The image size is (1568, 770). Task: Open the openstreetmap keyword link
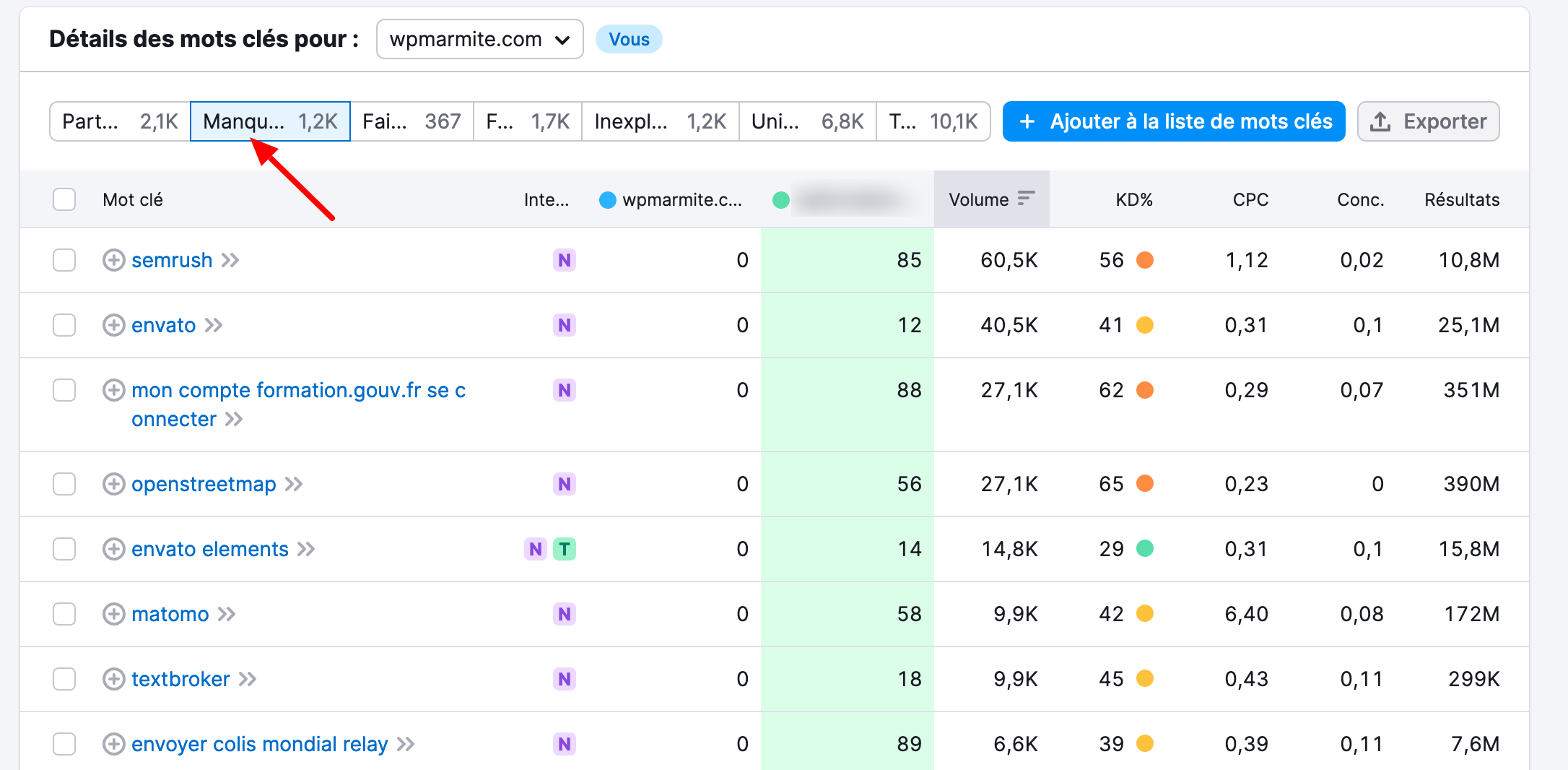coord(204,484)
